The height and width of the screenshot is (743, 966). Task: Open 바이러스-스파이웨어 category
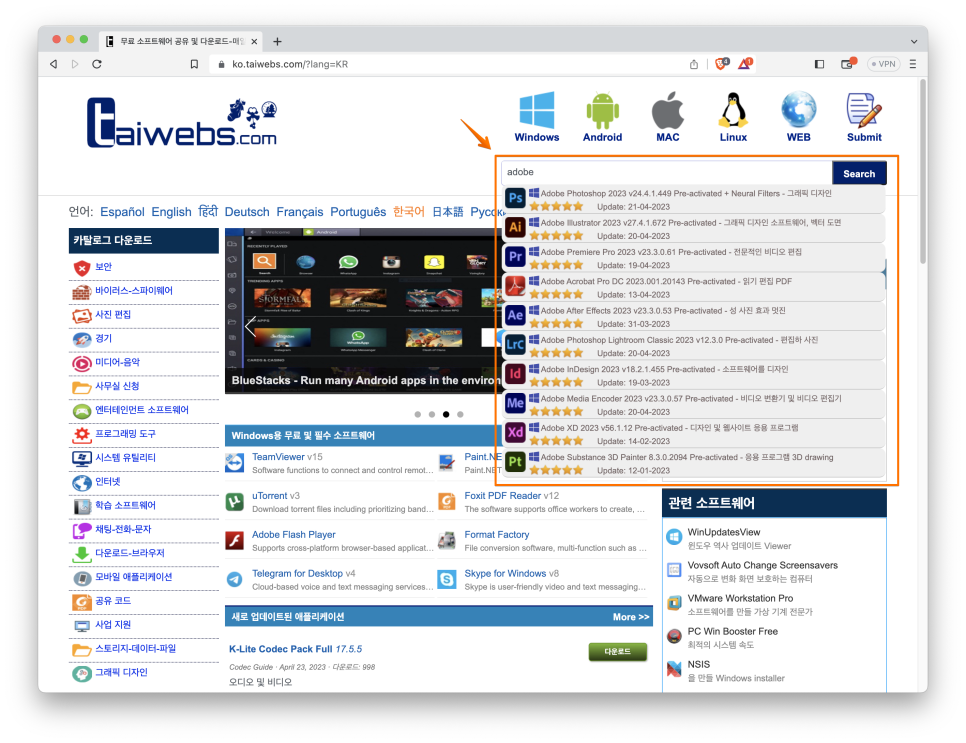(x=134, y=291)
